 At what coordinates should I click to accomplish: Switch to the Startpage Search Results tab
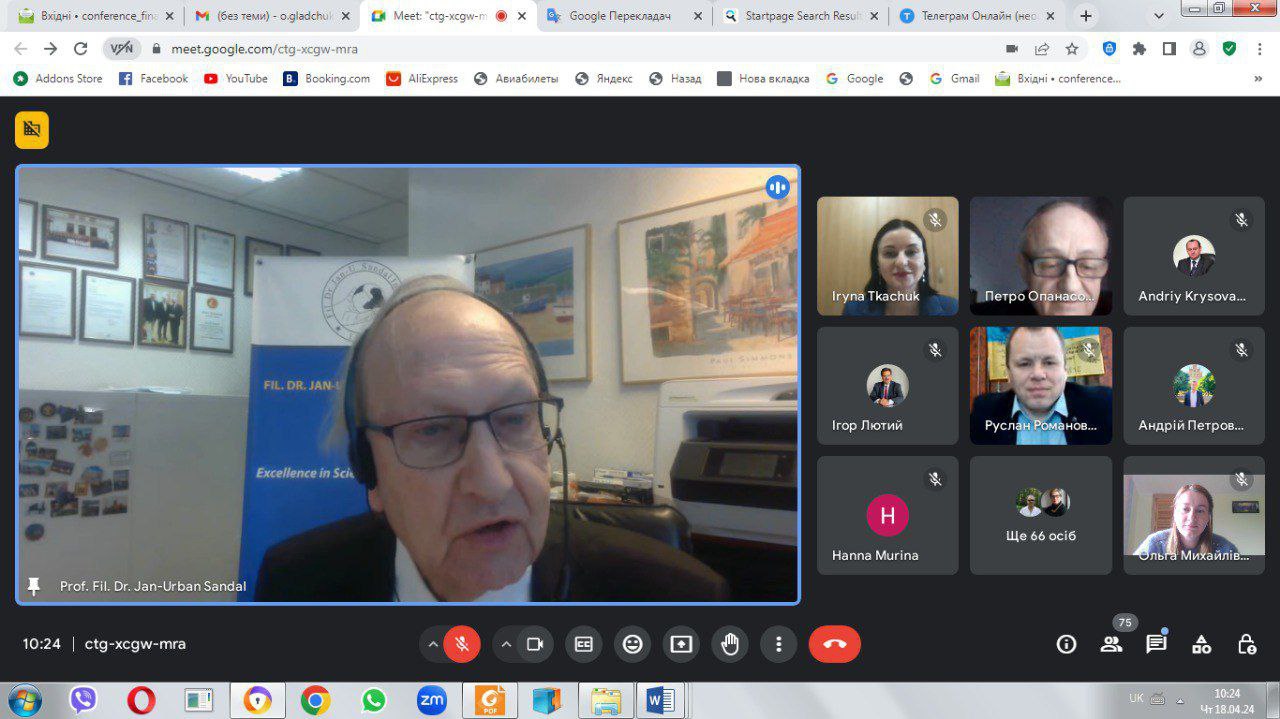[x=800, y=16]
